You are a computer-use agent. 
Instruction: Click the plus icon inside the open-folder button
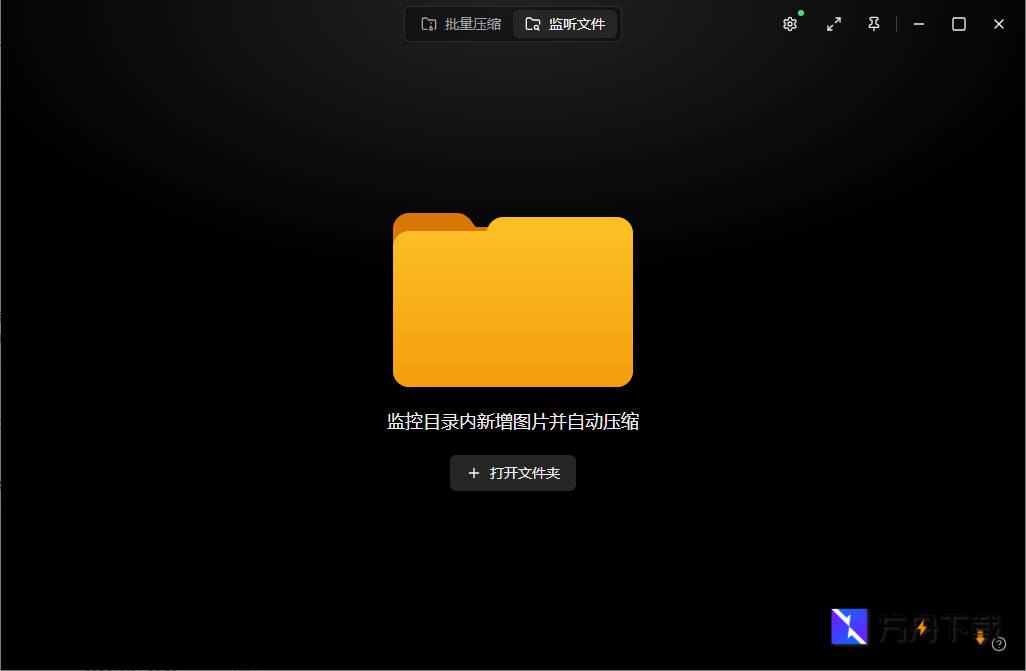[474, 473]
